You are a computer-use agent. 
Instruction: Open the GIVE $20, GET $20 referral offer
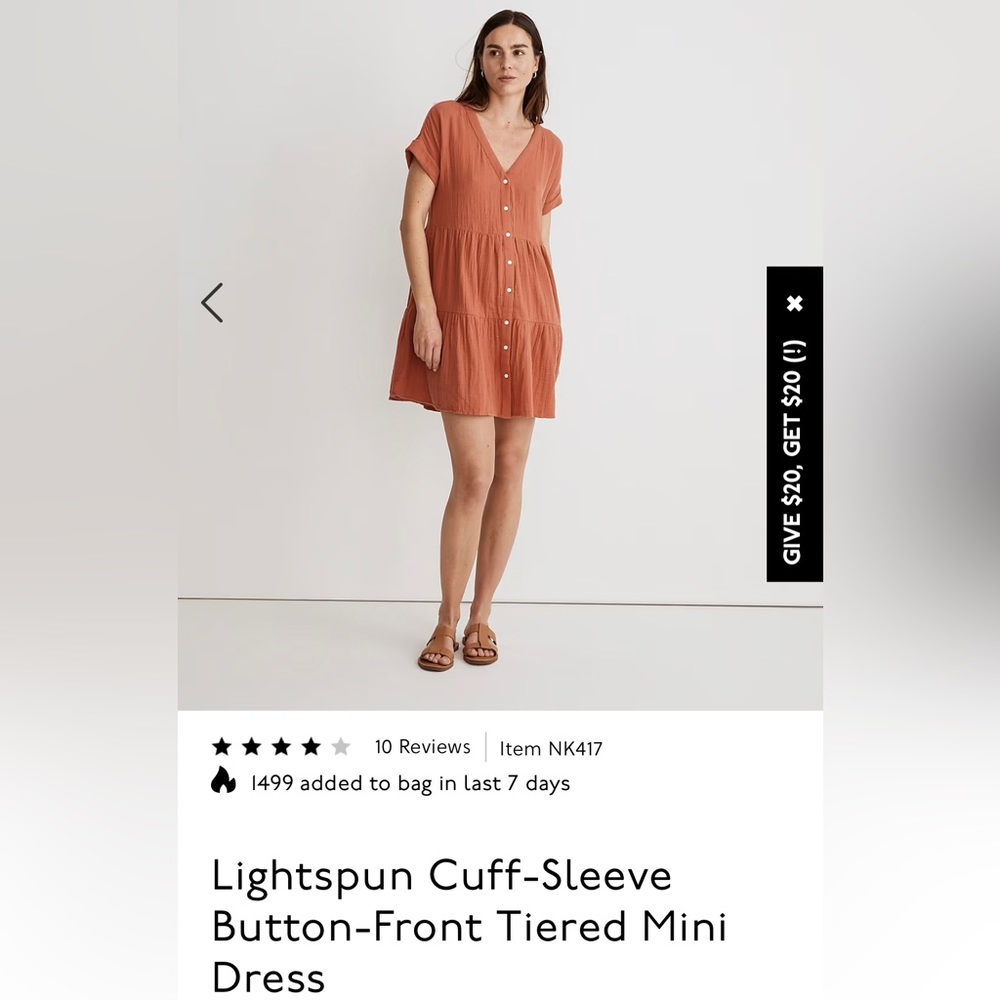point(793,460)
